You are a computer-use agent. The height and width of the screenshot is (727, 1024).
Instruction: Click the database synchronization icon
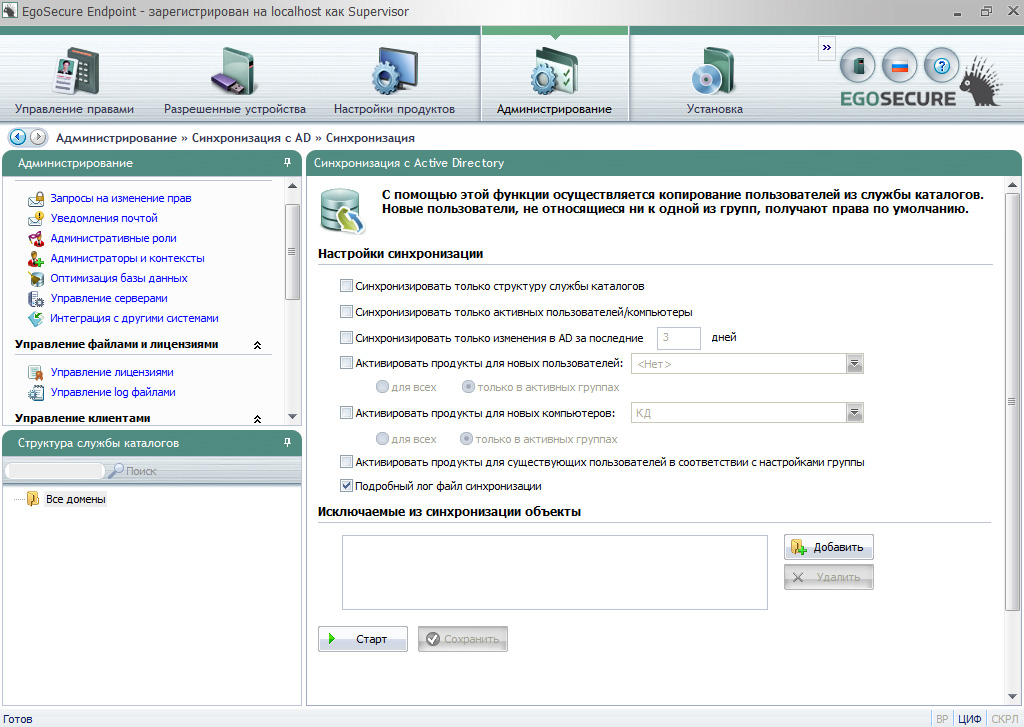(x=343, y=210)
